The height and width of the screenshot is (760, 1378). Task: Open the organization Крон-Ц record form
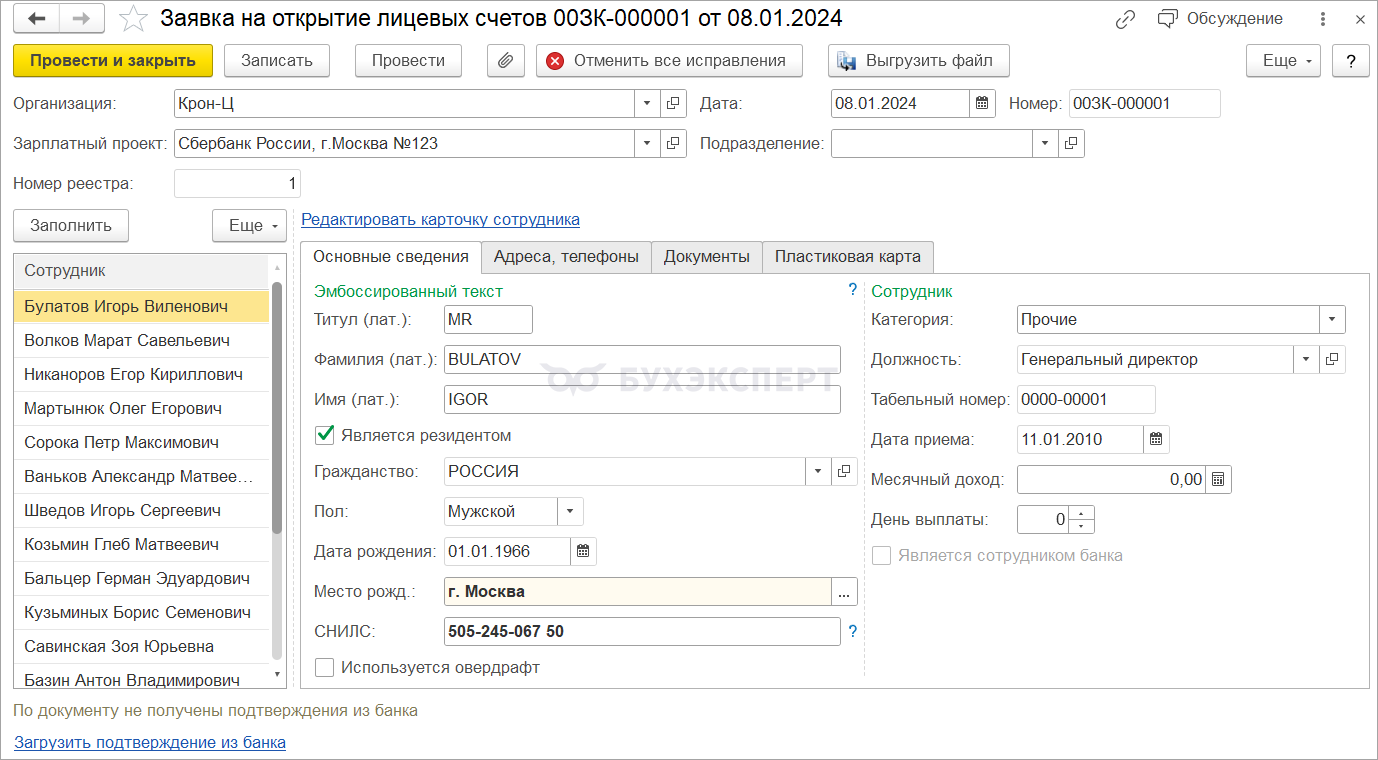coord(673,103)
